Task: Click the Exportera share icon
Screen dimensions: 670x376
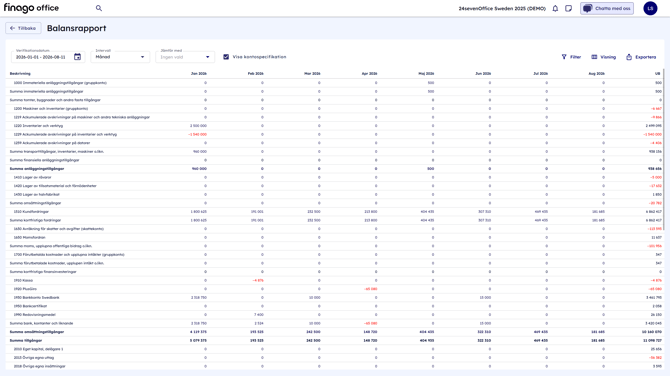Action: click(x=629, y=57)
